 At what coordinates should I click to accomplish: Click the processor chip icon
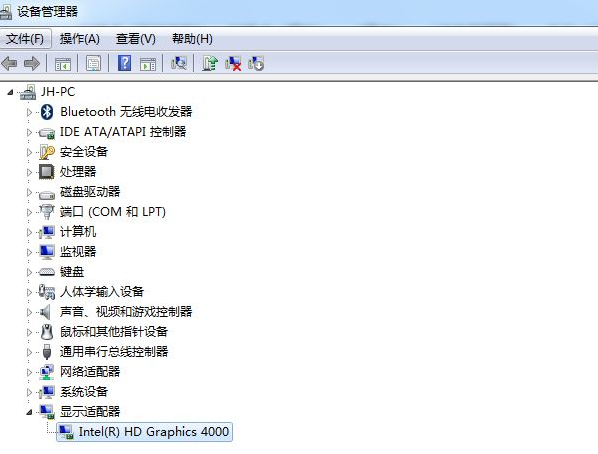coord(47,172)
